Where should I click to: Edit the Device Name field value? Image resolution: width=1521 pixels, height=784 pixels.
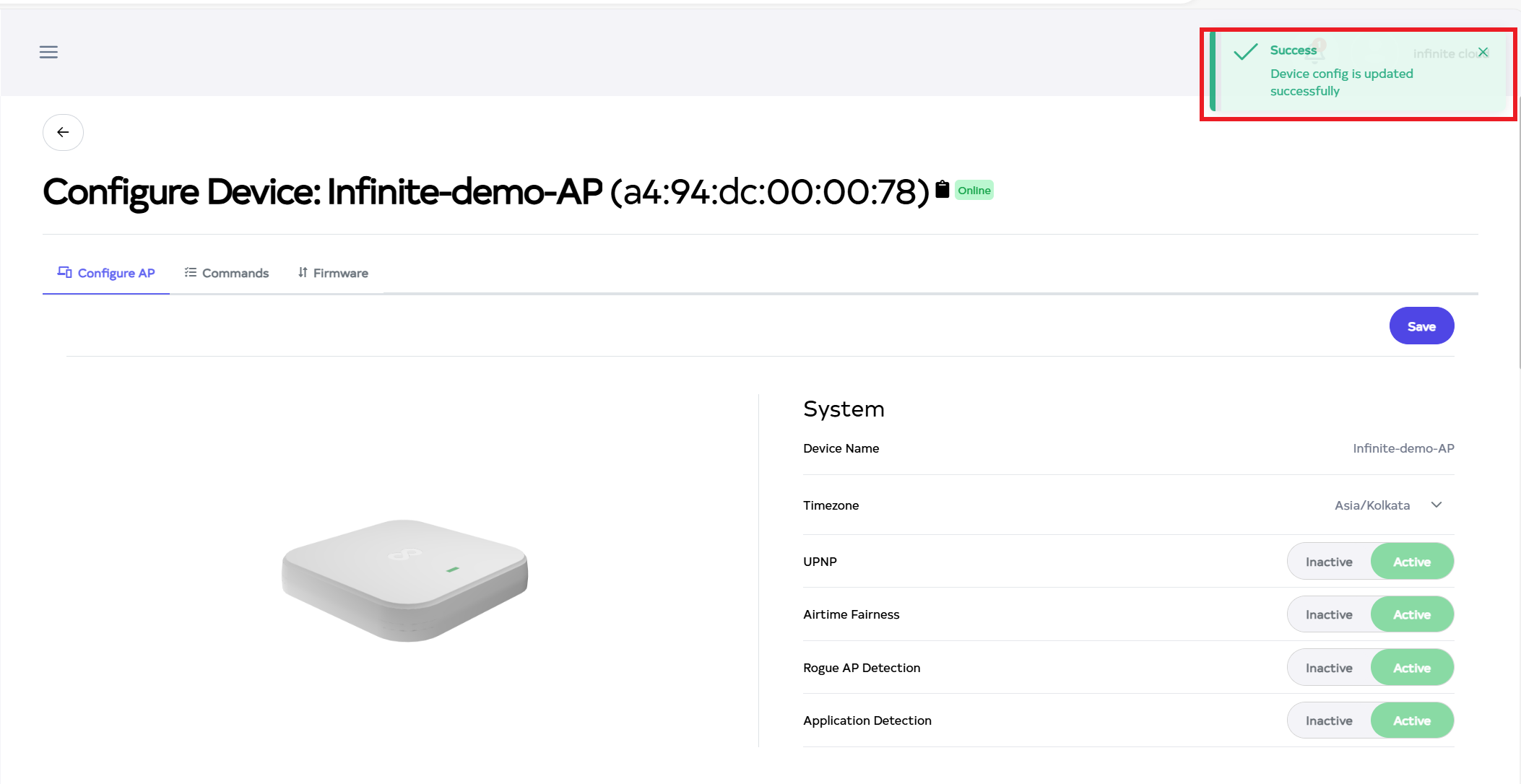pyautogui.click(x=1403, y=448)
